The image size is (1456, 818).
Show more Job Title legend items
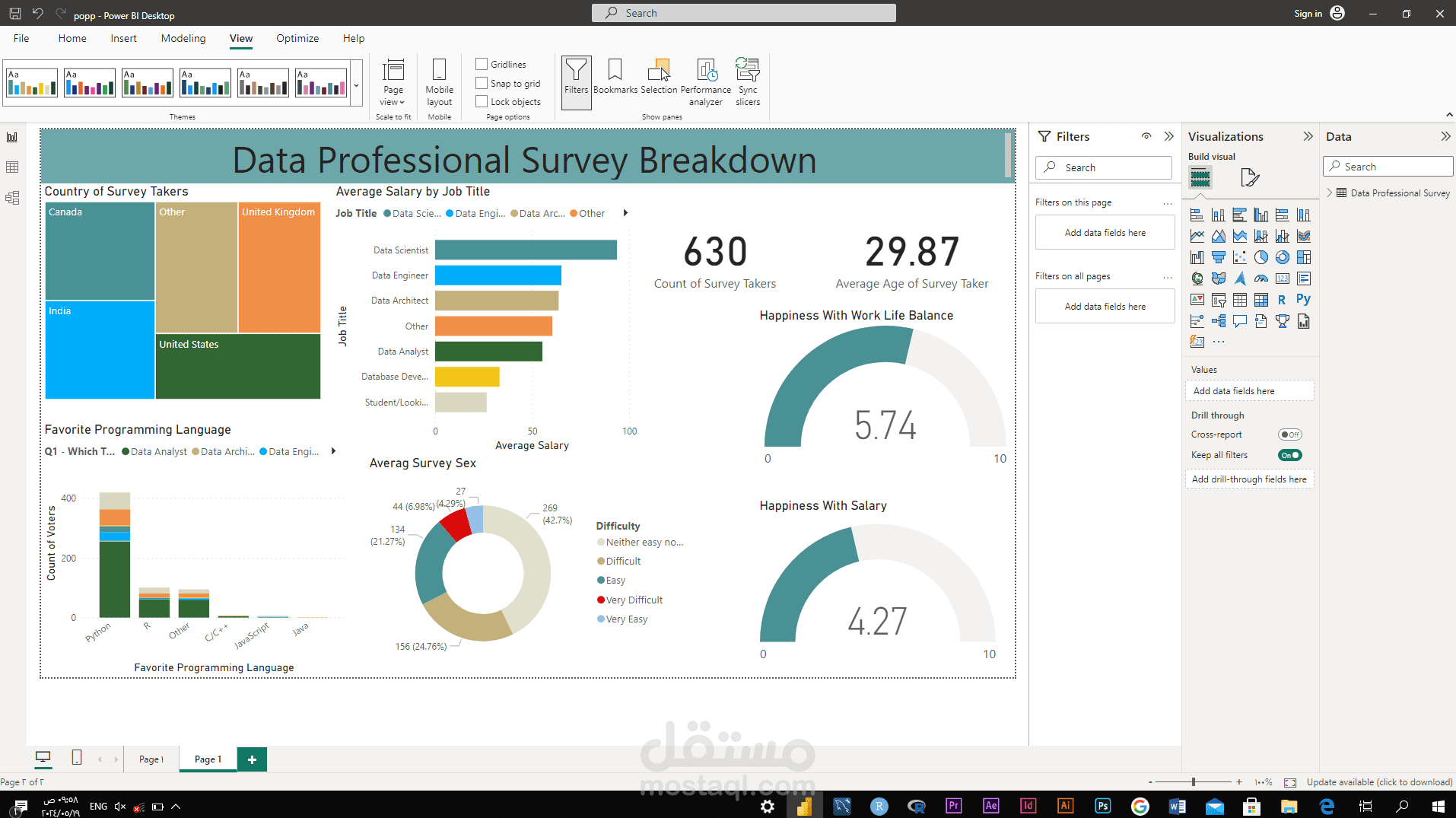(625, 213)
